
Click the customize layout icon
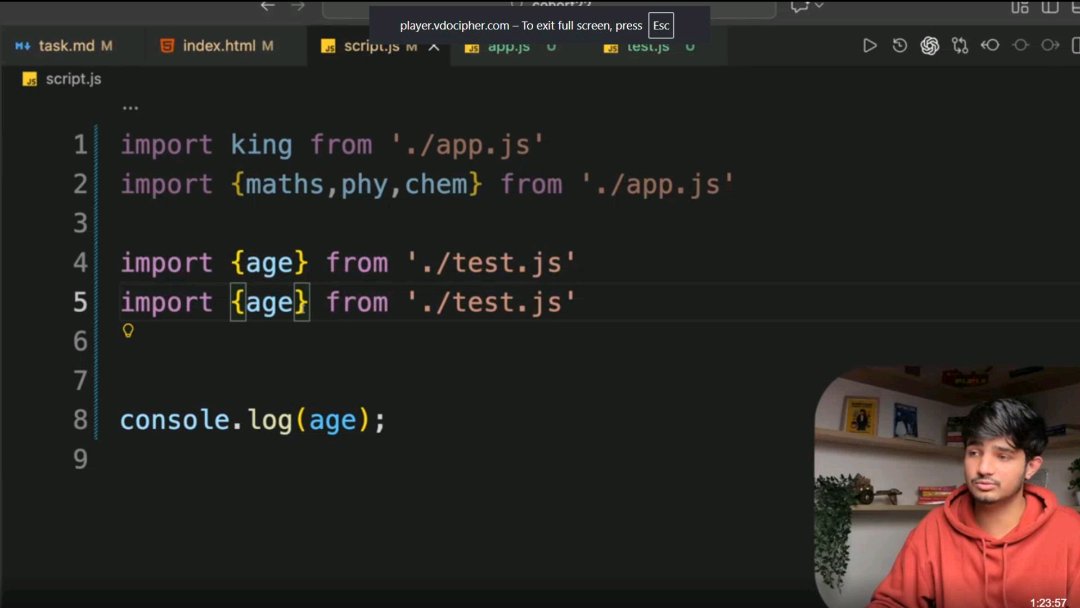pos(1019,7)
